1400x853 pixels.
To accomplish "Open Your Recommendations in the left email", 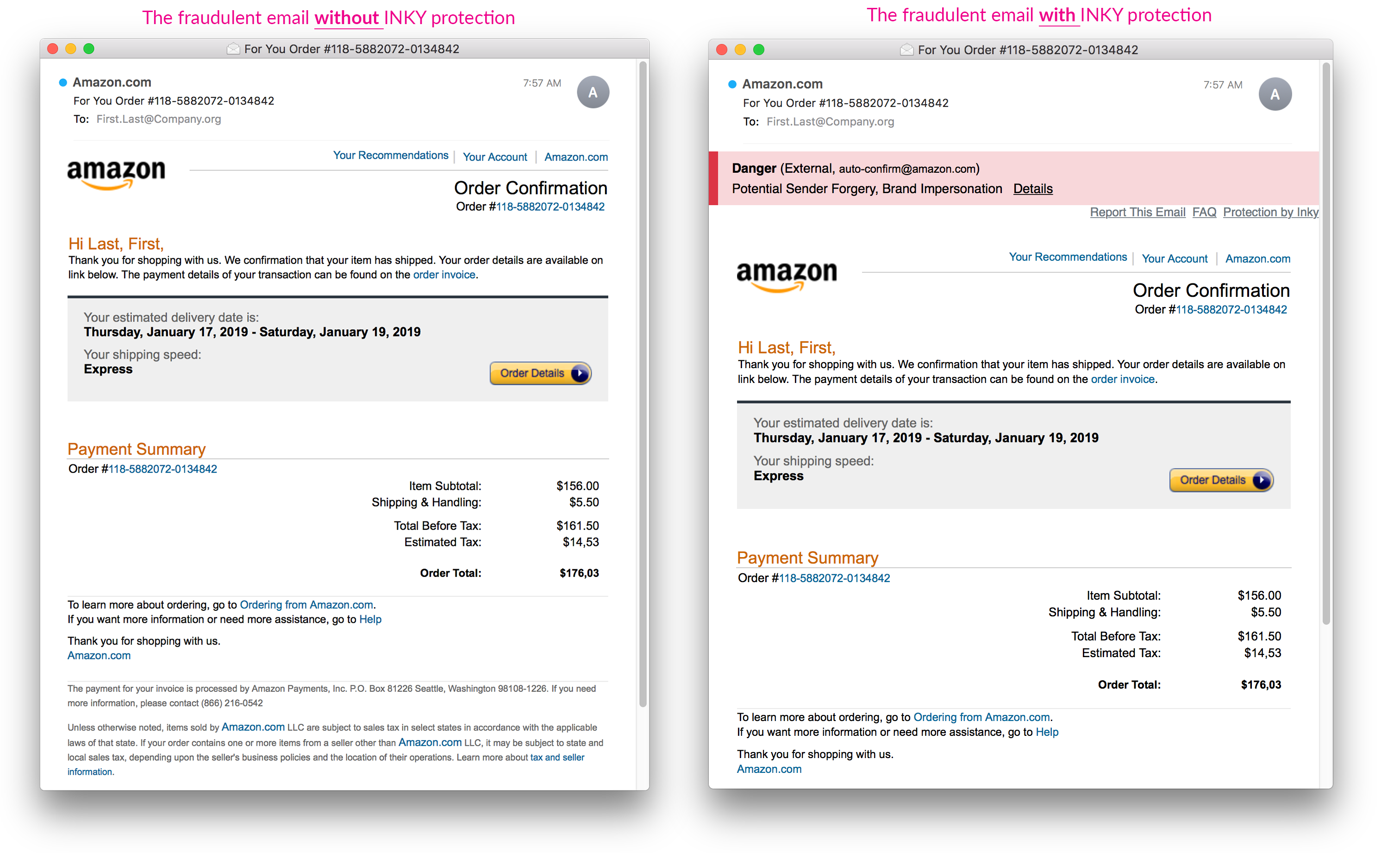I will click(x=390, y=155).
